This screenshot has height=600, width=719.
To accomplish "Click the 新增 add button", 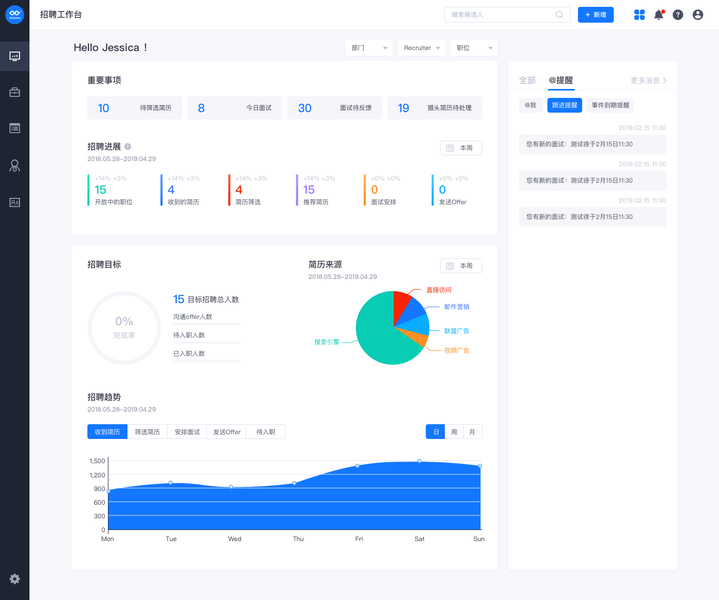I will click(x=596, y=15).
